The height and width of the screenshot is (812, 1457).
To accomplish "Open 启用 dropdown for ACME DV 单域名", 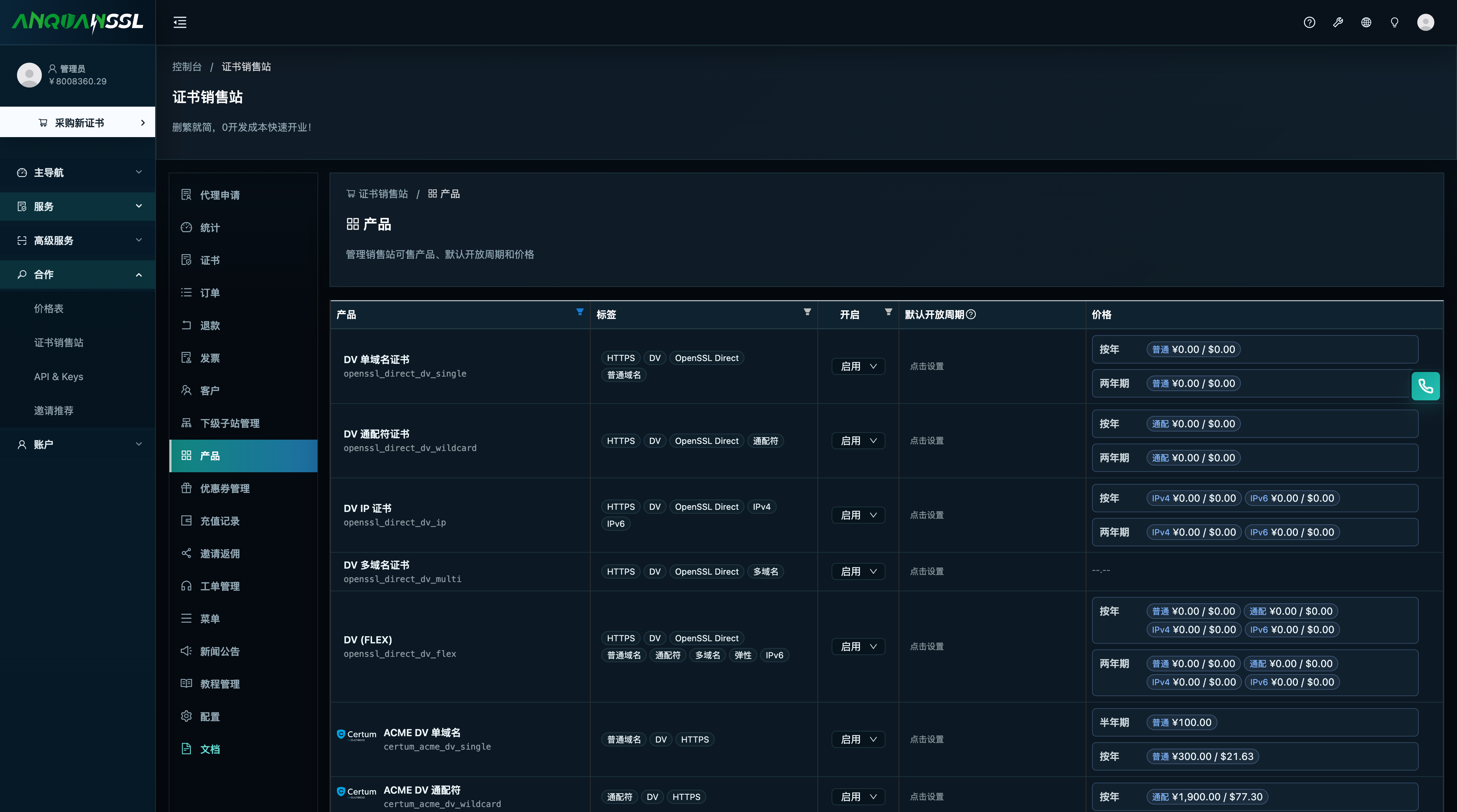I will click(858, 739).
